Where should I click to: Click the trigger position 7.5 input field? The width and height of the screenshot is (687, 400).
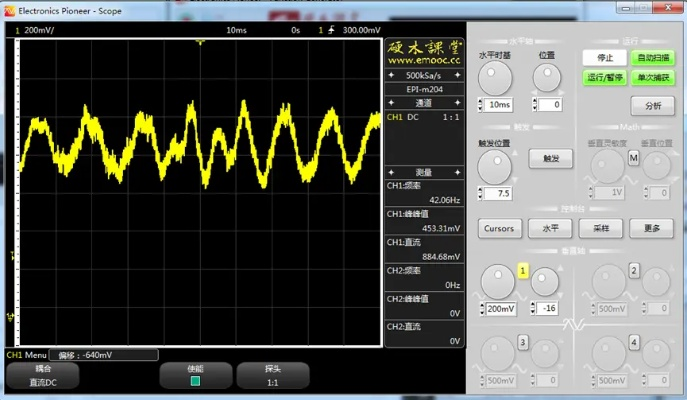click(501, 193)
